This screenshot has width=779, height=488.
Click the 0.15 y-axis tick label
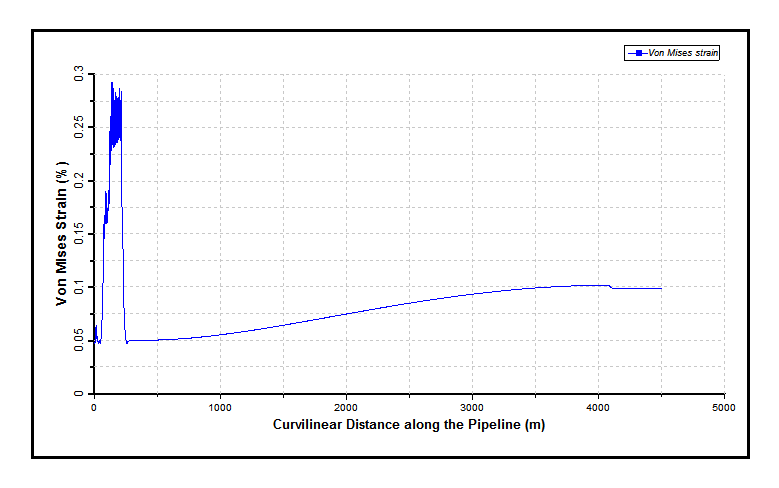pyautogui.click(x=77, y=234)
